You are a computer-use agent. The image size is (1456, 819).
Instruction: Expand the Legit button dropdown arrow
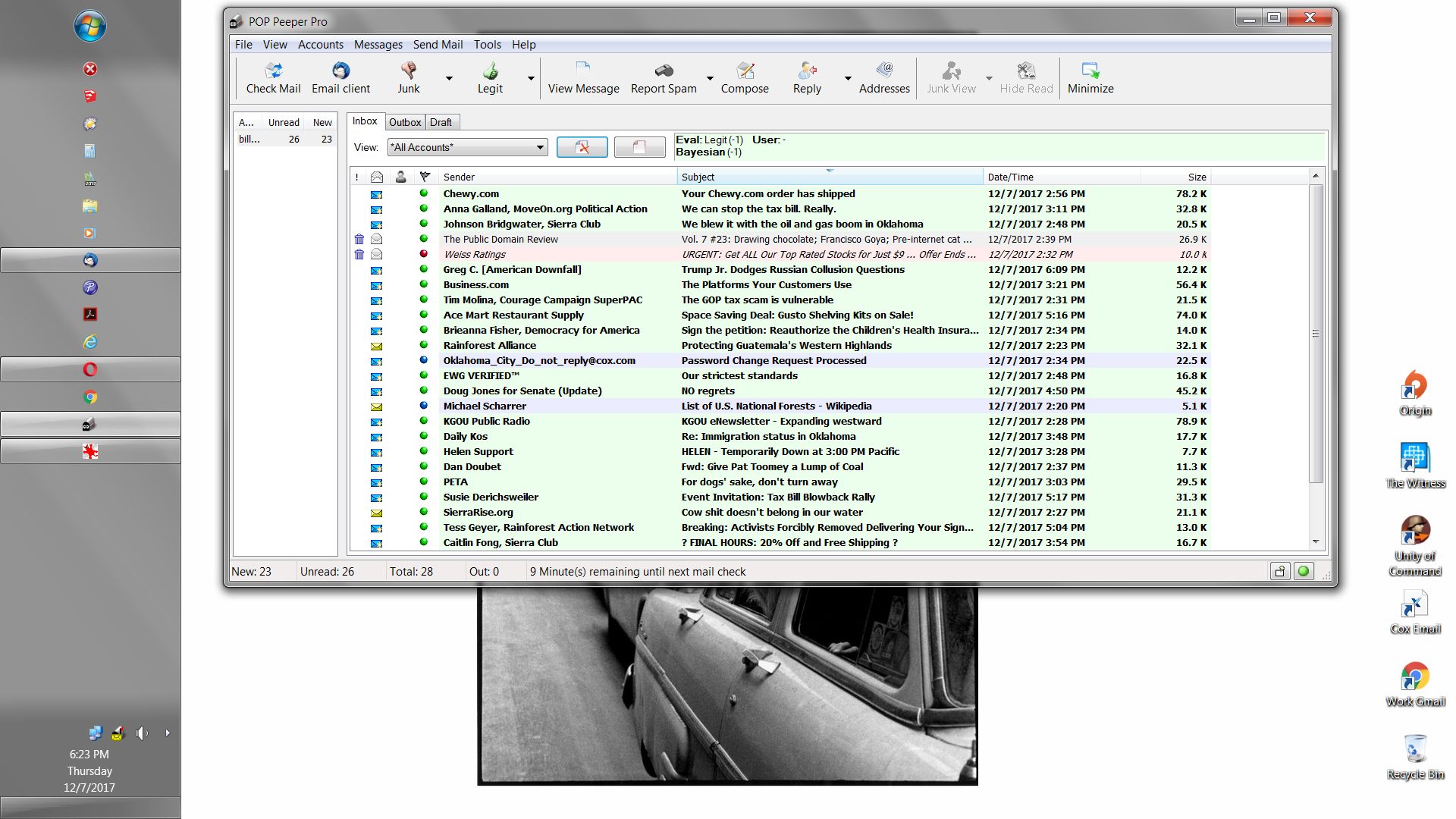pos(531,78)
